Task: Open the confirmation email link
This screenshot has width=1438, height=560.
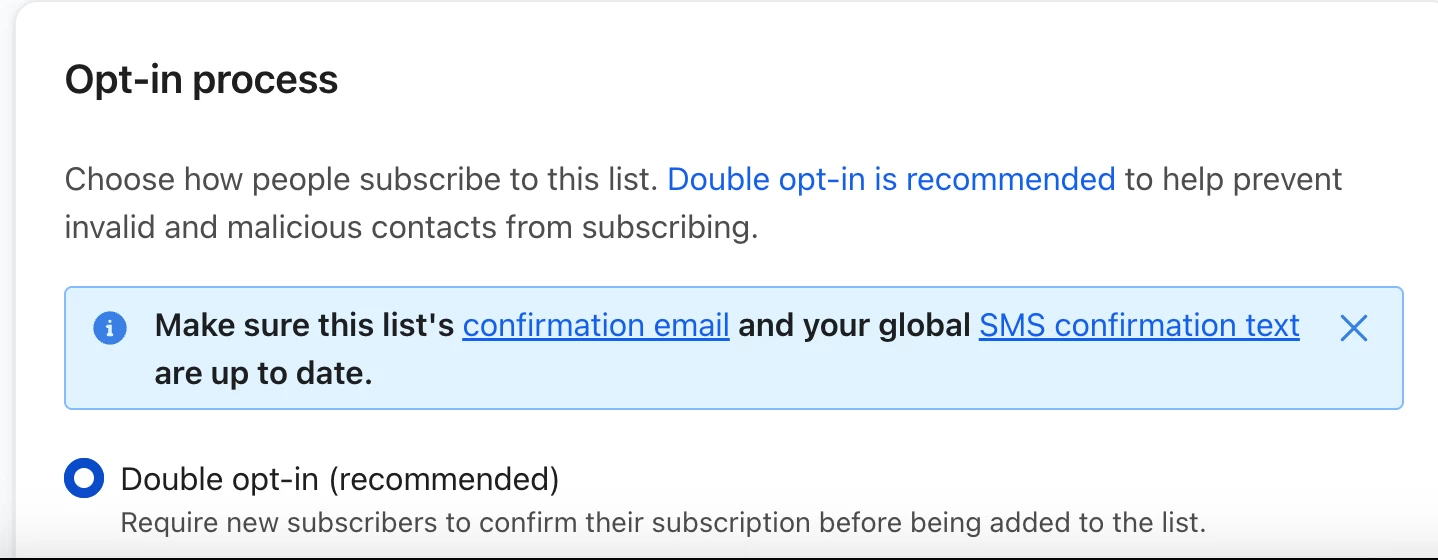Action: [596, 326]
